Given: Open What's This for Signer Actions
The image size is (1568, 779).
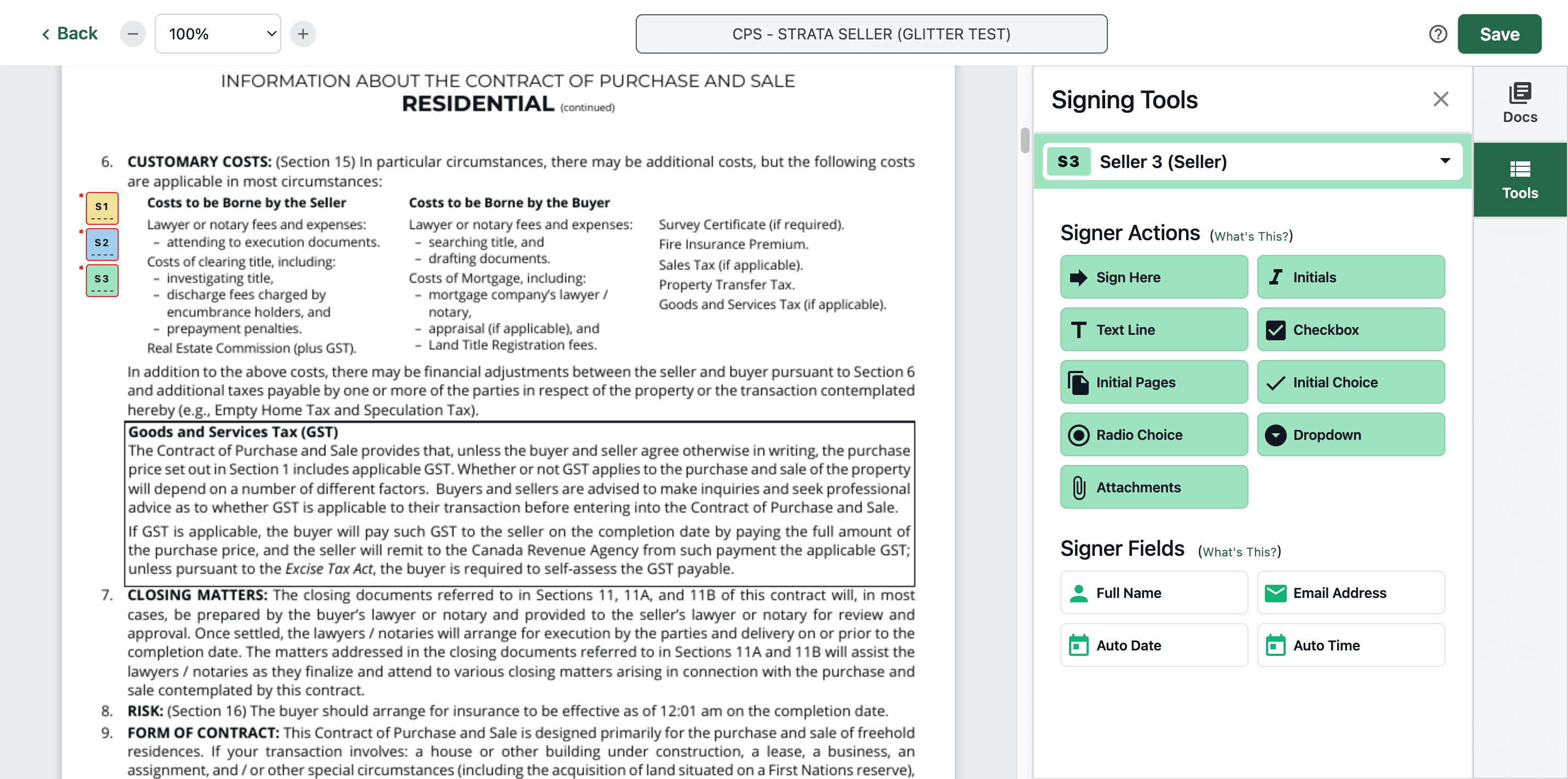Looking at the screenshot, I should click(x=1251, y=236).
